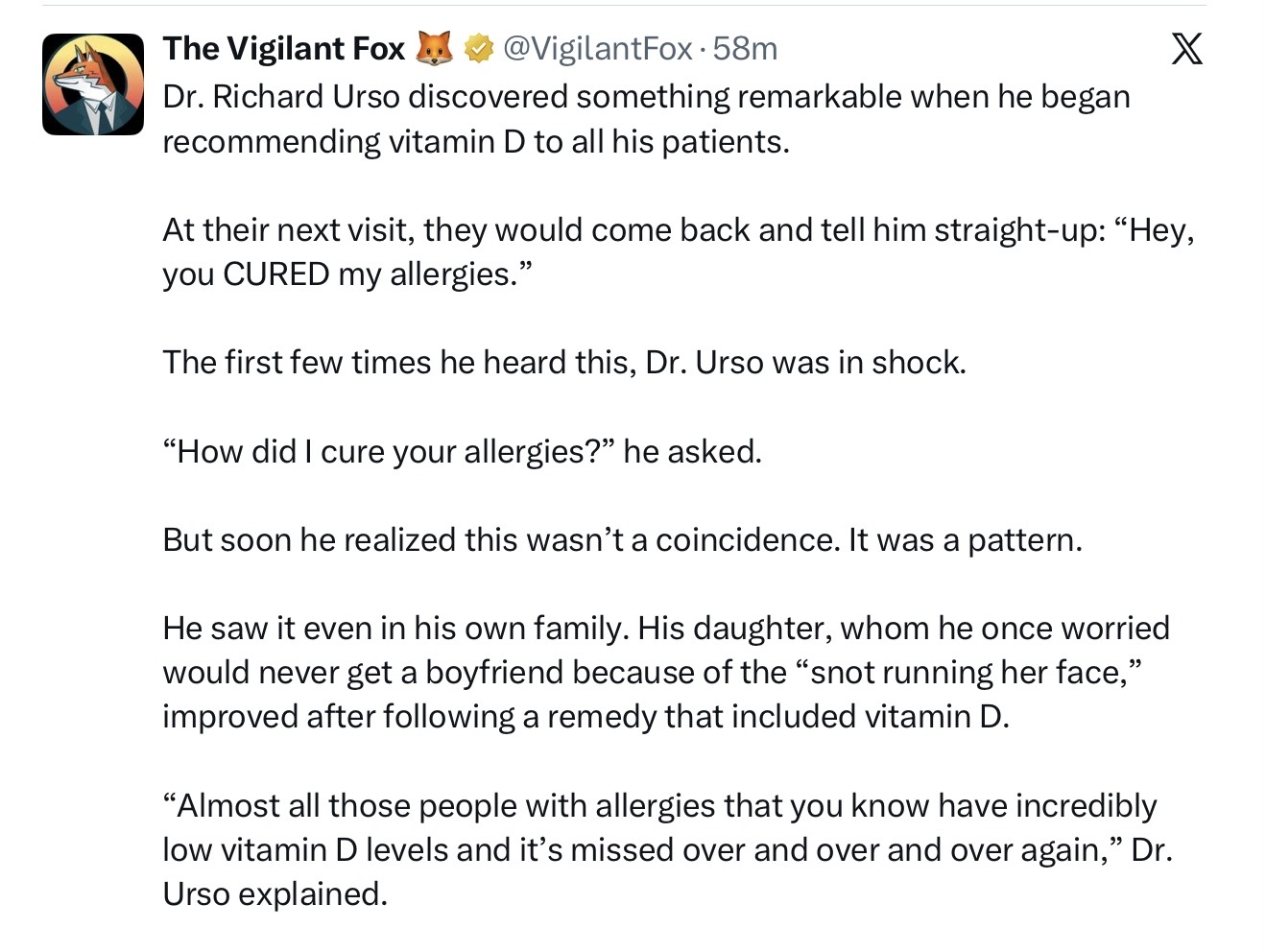Click the phrase "snot running her face"

tap(967, 672)
